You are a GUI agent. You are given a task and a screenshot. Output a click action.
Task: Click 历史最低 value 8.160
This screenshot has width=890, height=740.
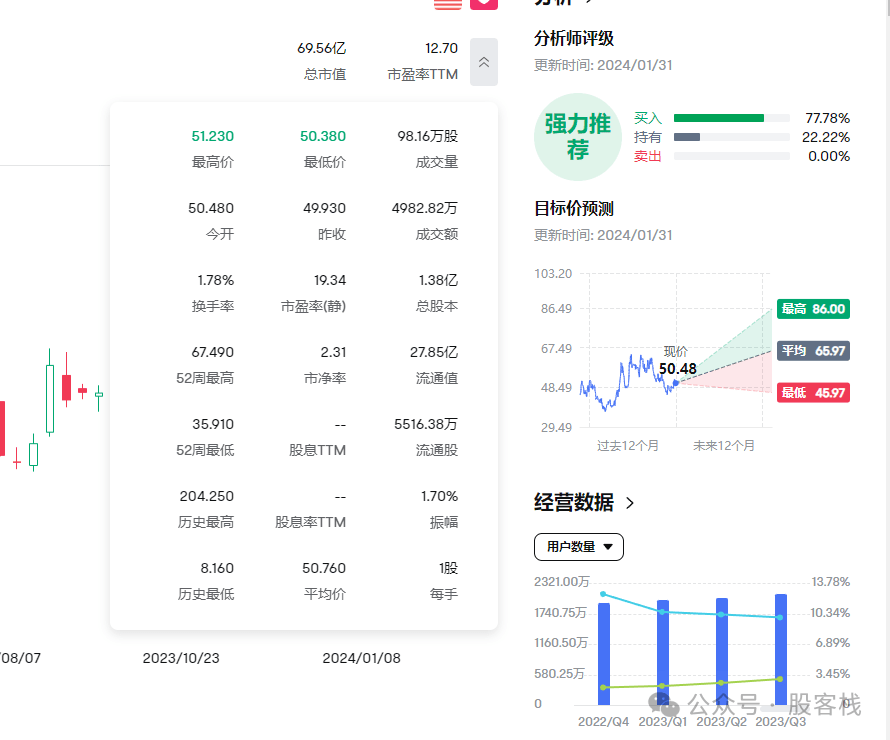217,569
